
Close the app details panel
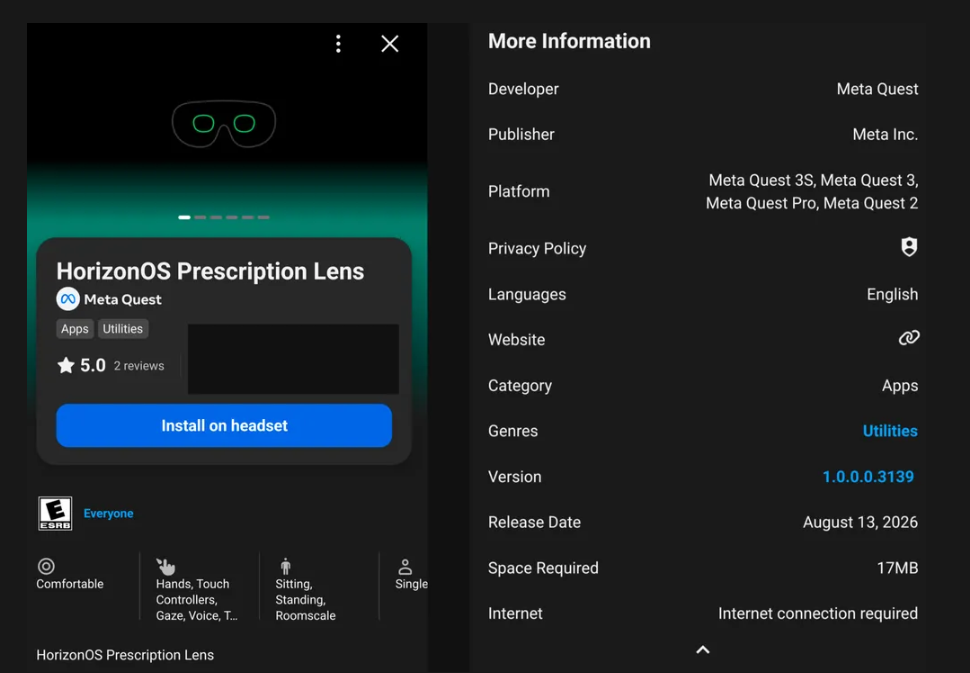pyautogui.click(x=390, y=43)
